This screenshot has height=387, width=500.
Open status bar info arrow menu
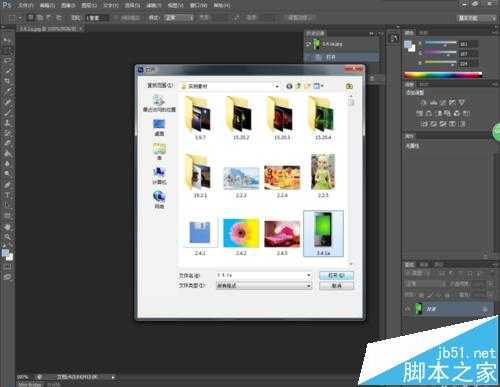click(113, 377)
